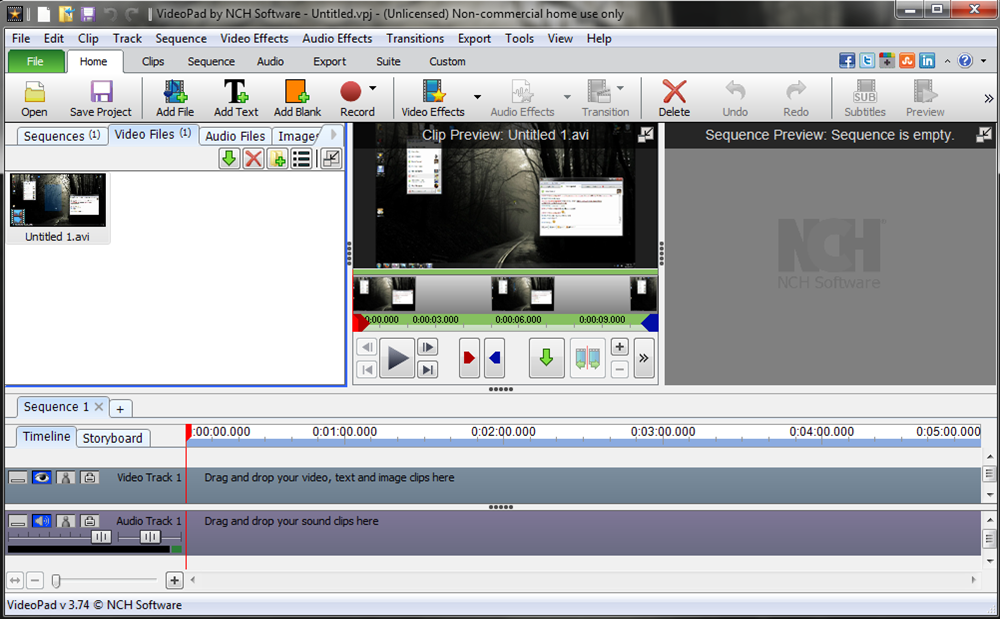Click the Audio Effects toolbar icon
The height and width of the screenshot is (619, 1000).
pos(522,92)
